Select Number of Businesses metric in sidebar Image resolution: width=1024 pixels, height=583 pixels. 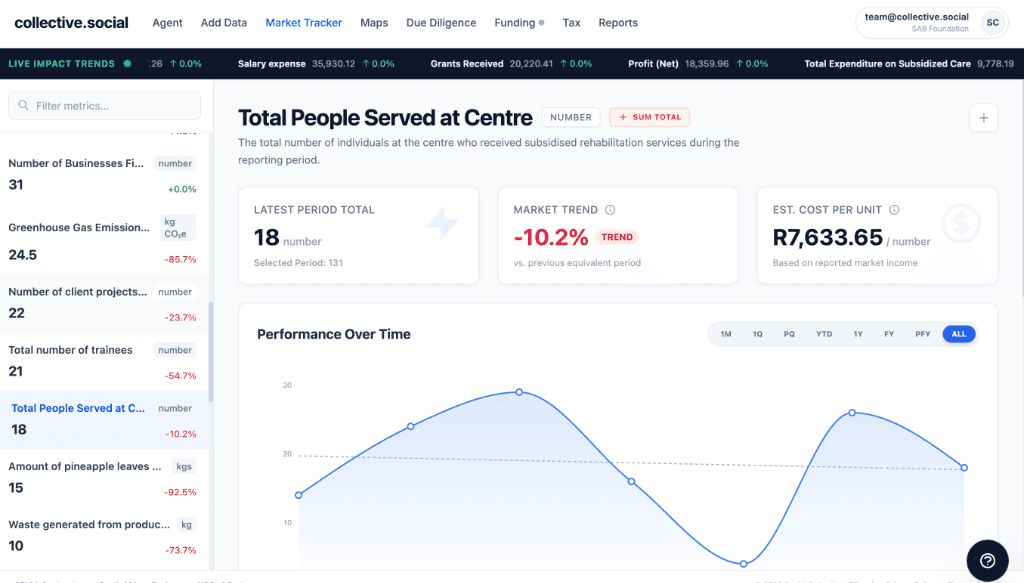click(x=104, y=175)
